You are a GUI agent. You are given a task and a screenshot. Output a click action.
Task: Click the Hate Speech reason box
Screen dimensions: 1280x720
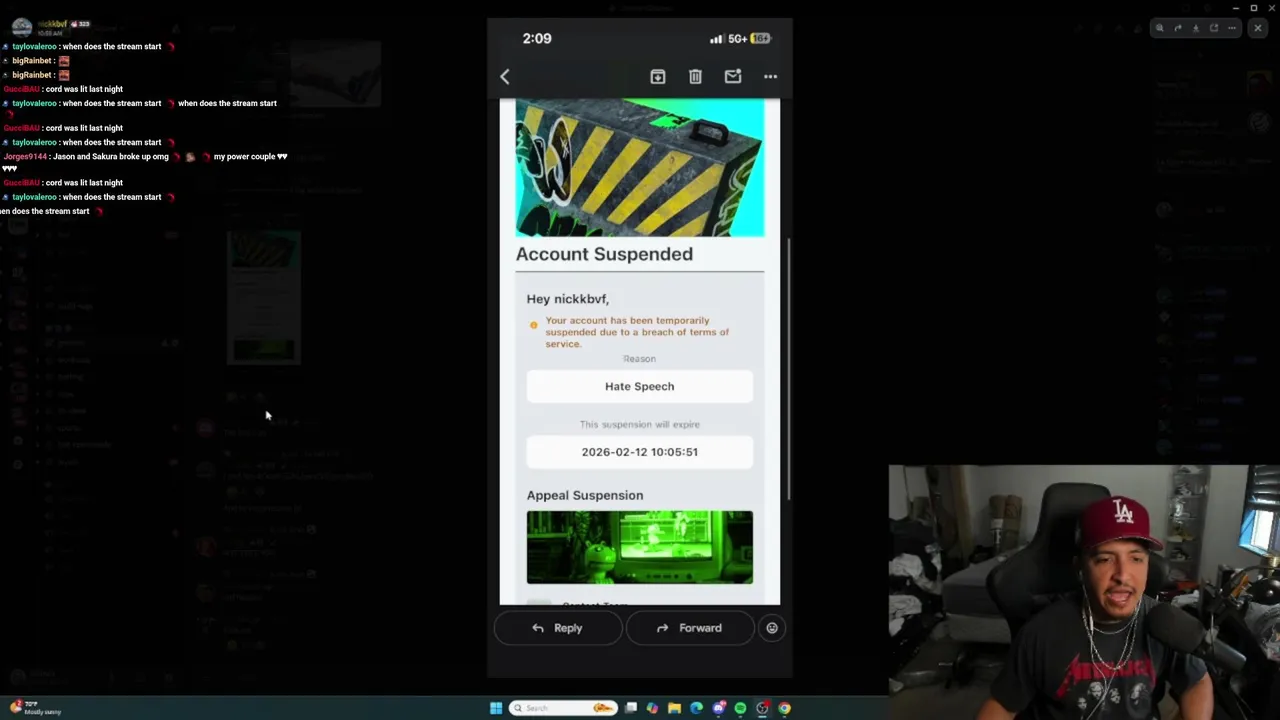pyautogui.click(x=640, y=386)
